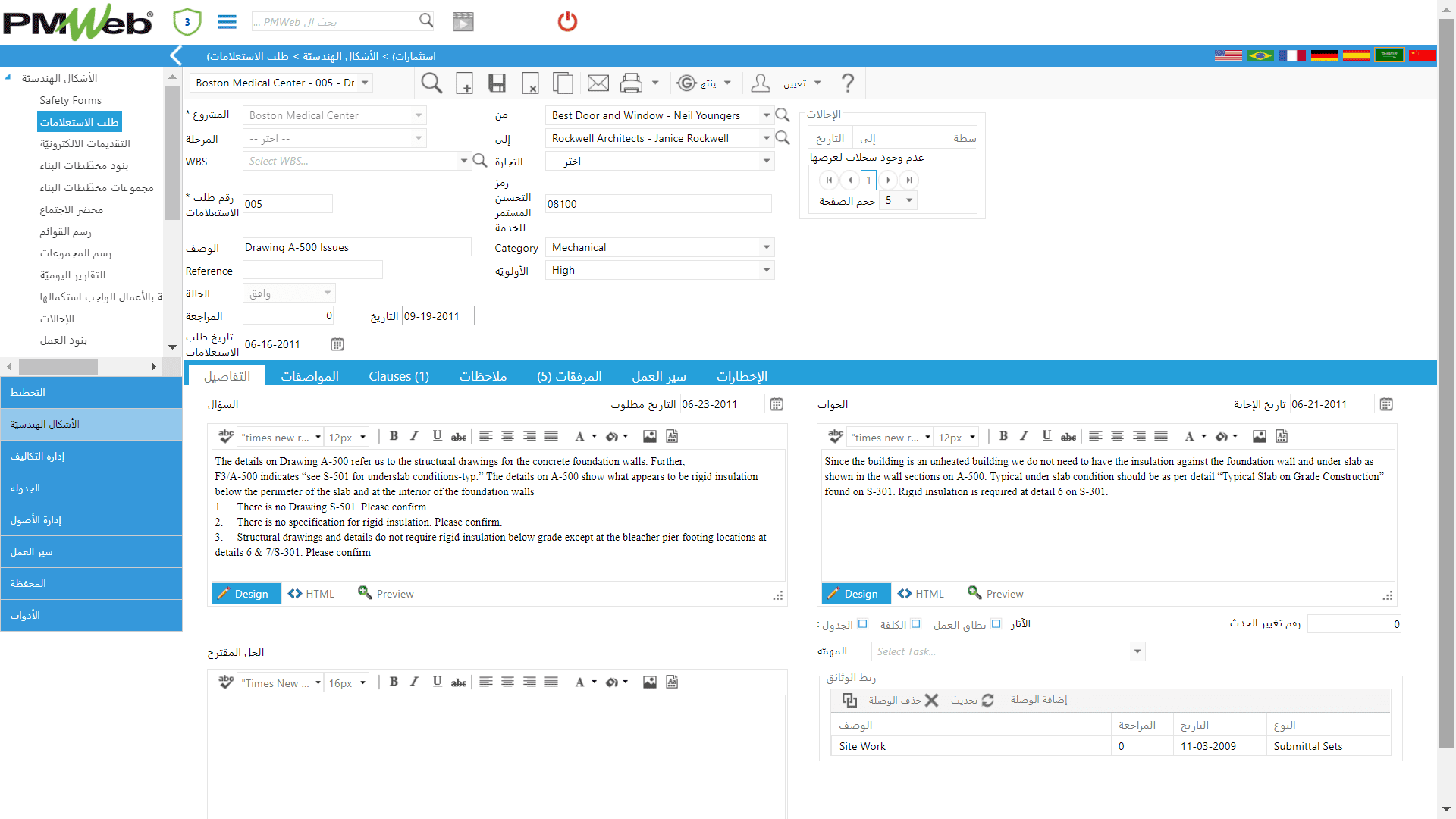
Task: Select Safety Forms in the tree
Action: tap(71, 100)
